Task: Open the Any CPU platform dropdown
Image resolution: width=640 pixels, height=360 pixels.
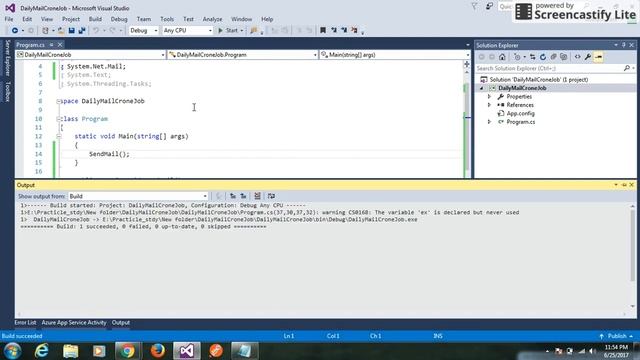Action: click(x=187, y=31)
